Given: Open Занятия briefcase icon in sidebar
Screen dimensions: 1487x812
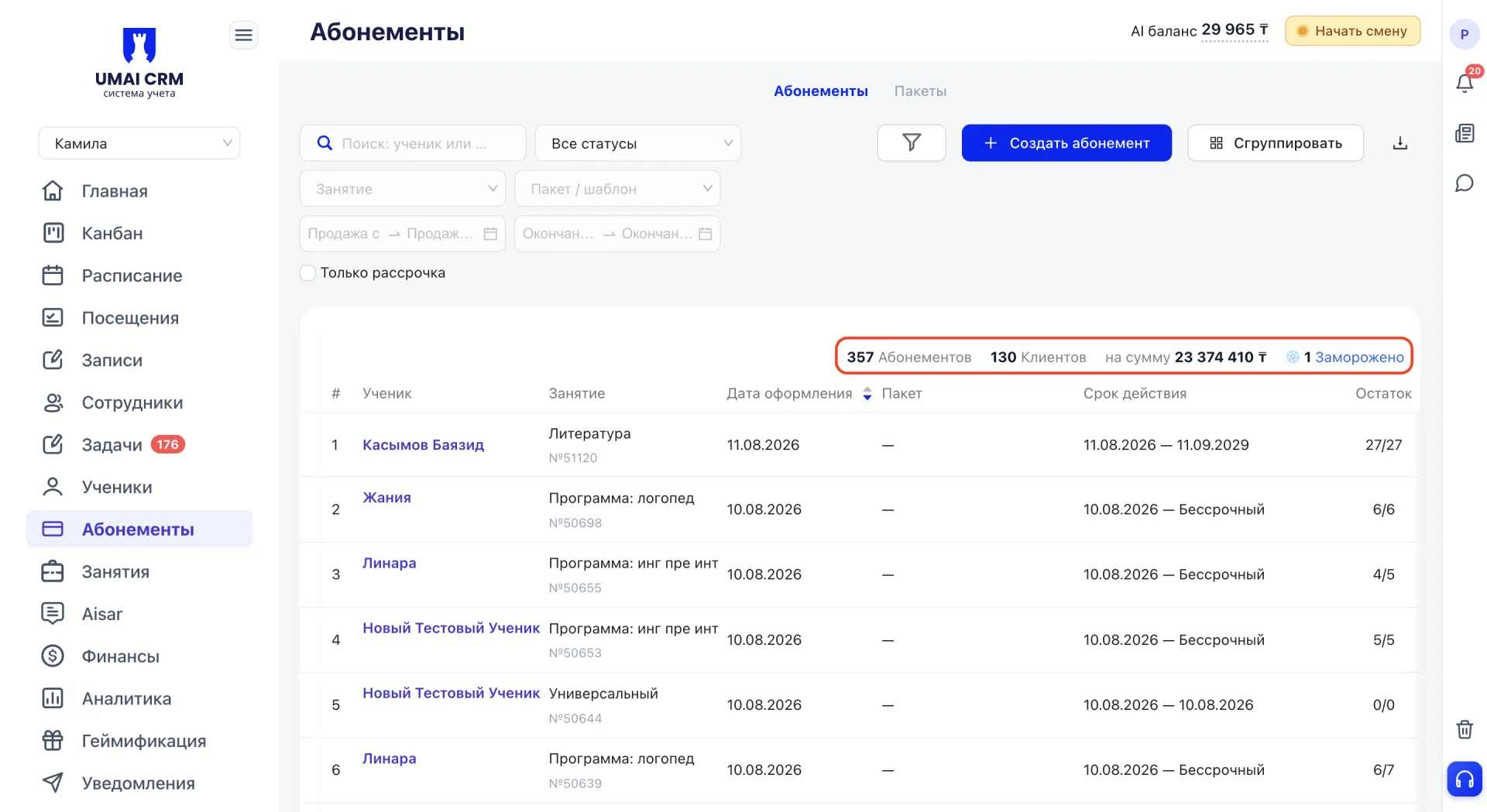Looking at the screenshot, I should [x=53, y=571].
